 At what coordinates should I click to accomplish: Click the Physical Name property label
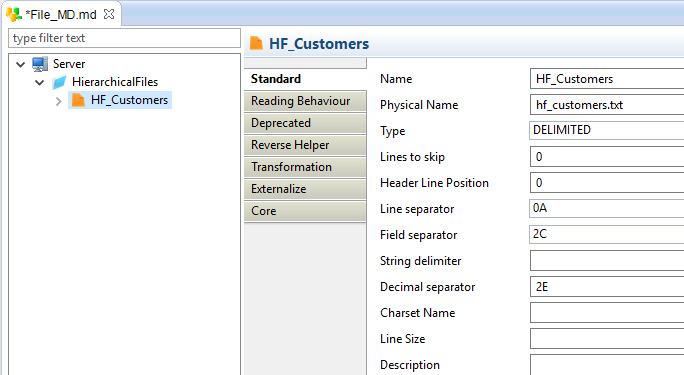pyautogui.click(x=419, y=105)
